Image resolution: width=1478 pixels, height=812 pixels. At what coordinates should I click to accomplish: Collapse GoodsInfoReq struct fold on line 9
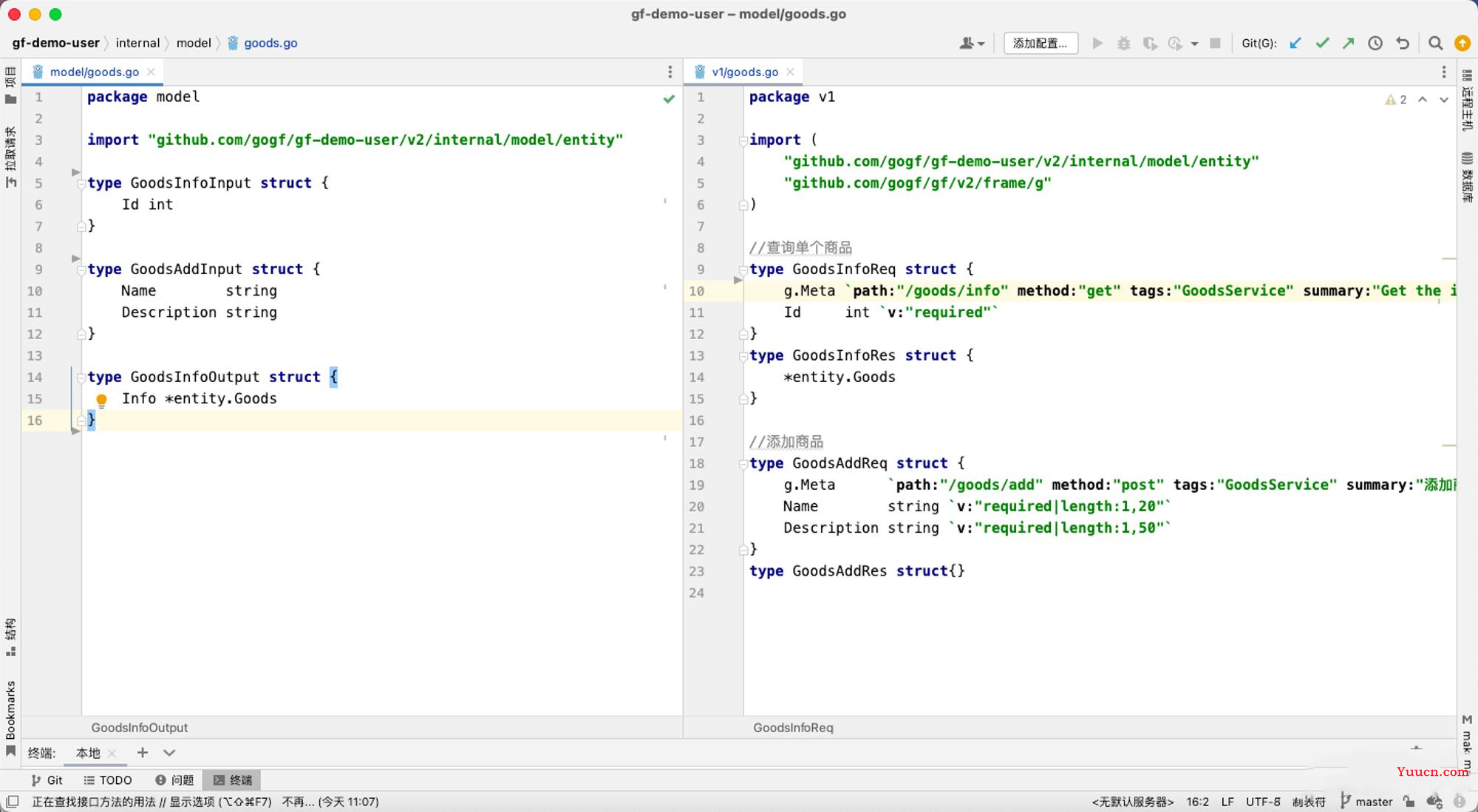coord(743,270)
